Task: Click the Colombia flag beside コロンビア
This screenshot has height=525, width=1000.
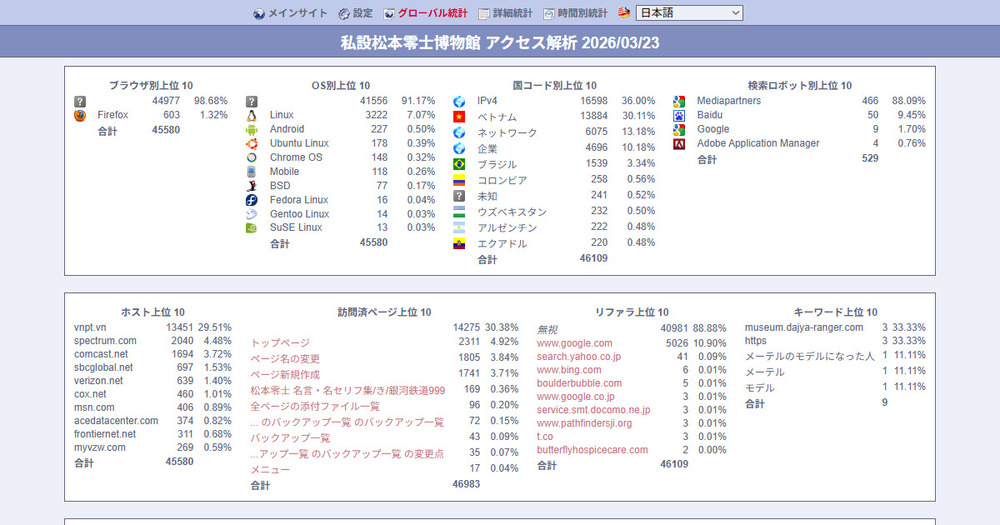Action: click(x=459, y=181)
